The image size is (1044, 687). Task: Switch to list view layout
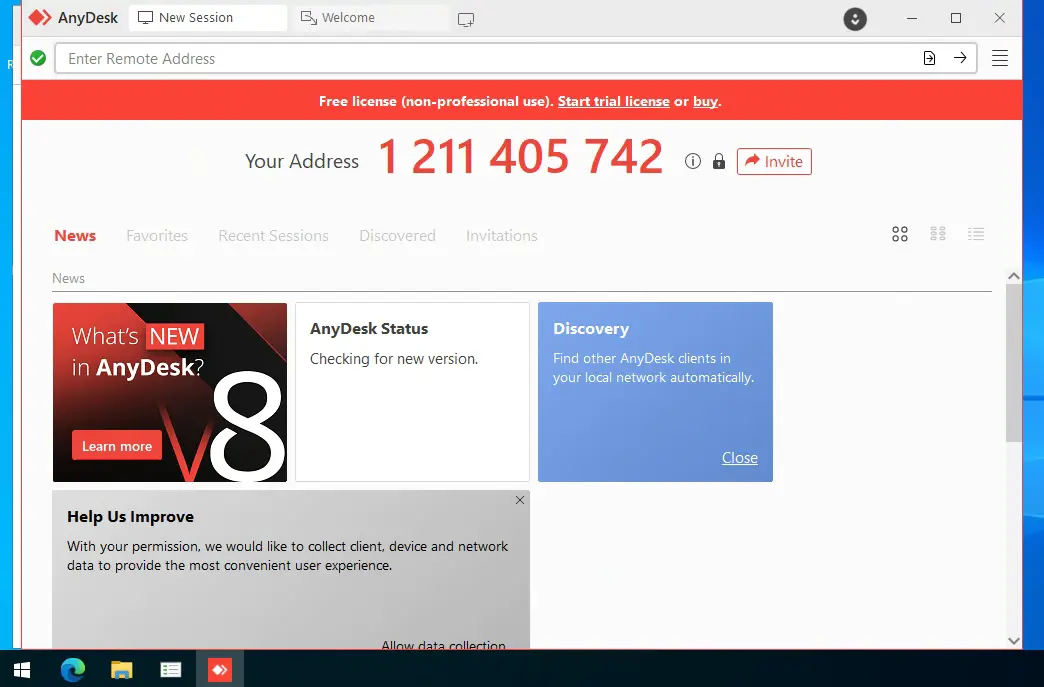pos(976,234)
